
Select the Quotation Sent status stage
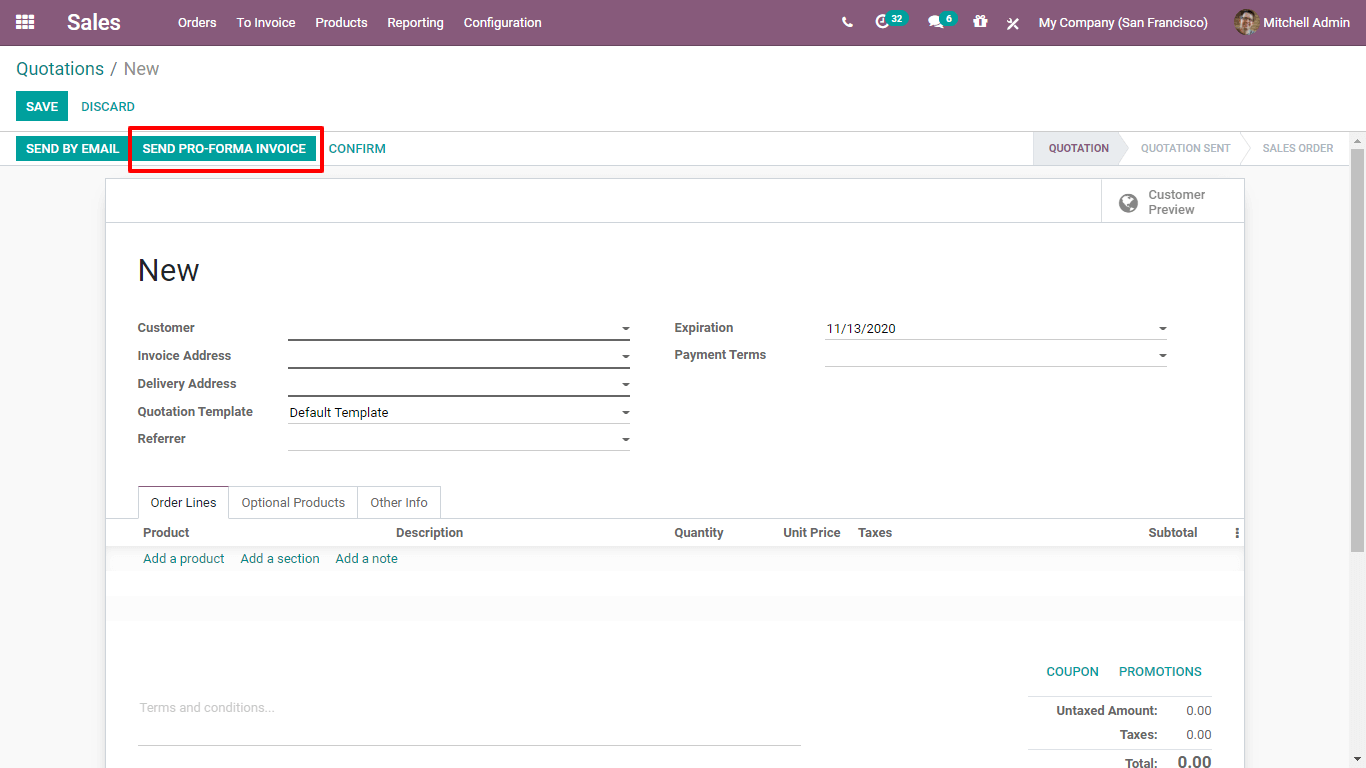1185,148
